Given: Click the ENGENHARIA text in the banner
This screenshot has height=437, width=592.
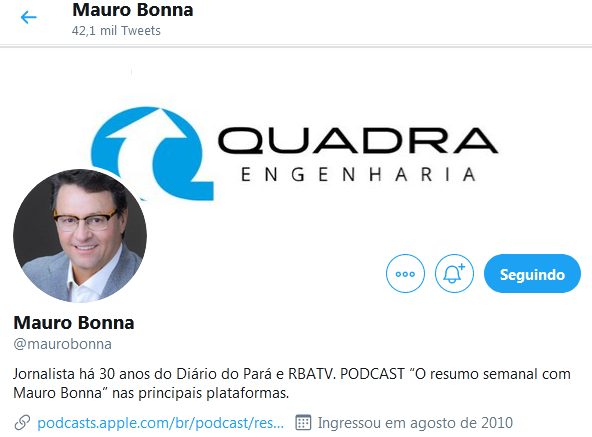Looking at the screenshot, I should coord(358,175).
